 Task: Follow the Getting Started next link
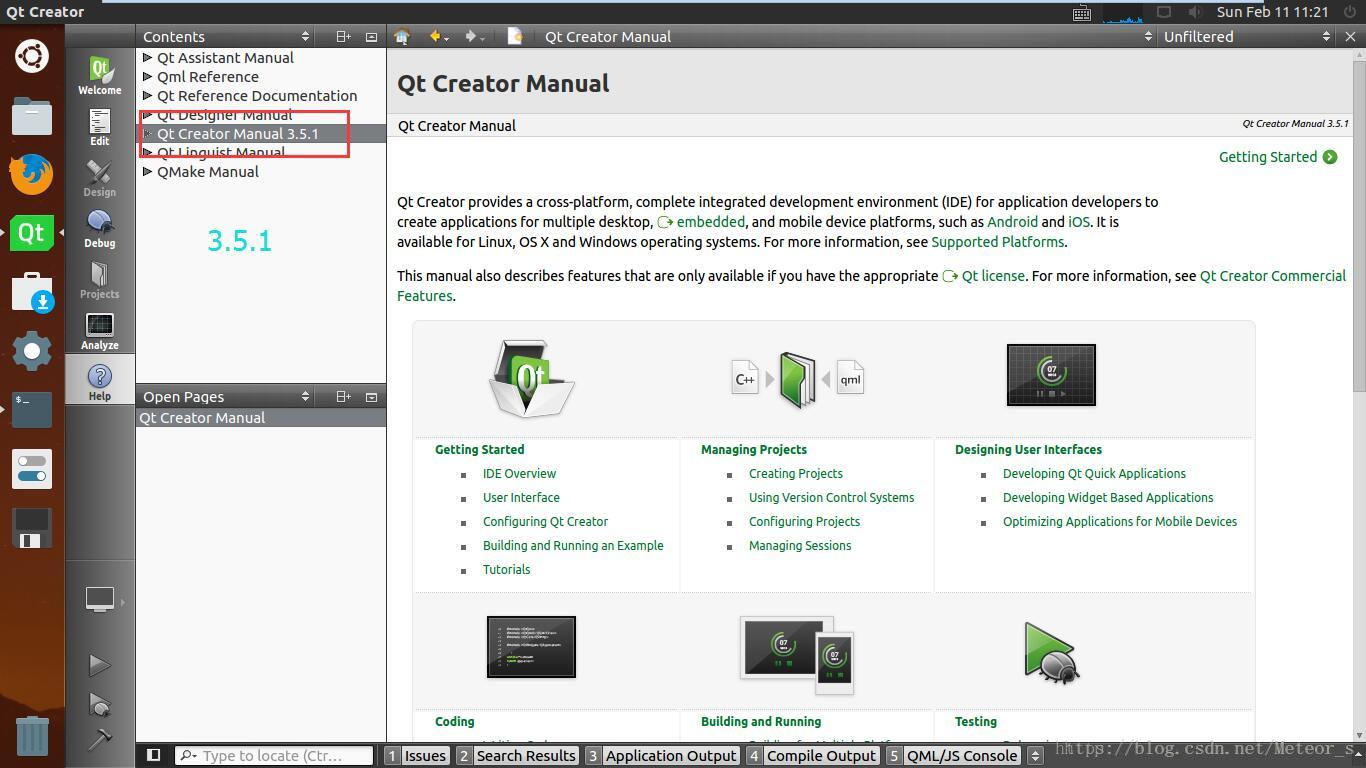(1277, 156)
